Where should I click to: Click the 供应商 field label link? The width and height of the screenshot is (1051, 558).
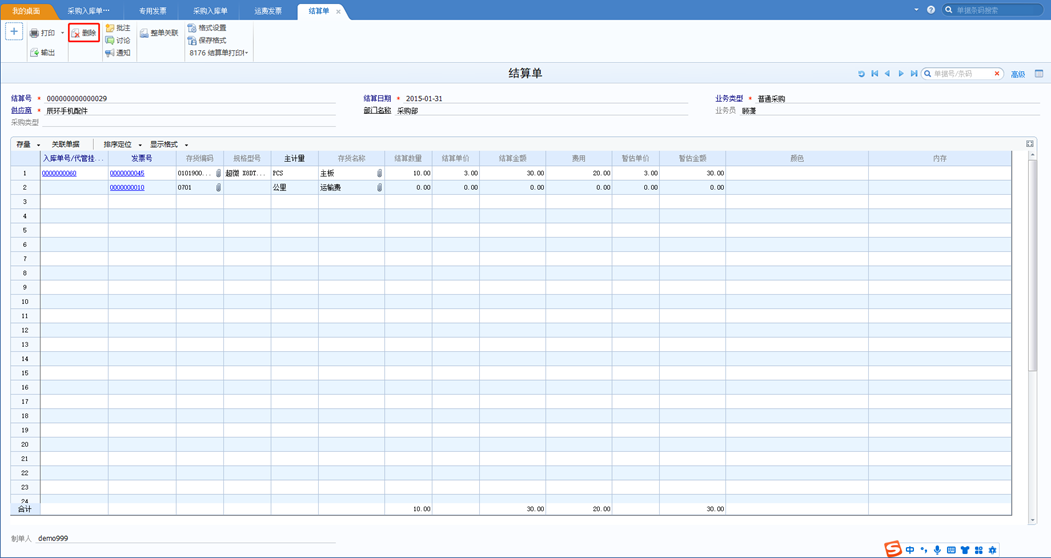22,111
